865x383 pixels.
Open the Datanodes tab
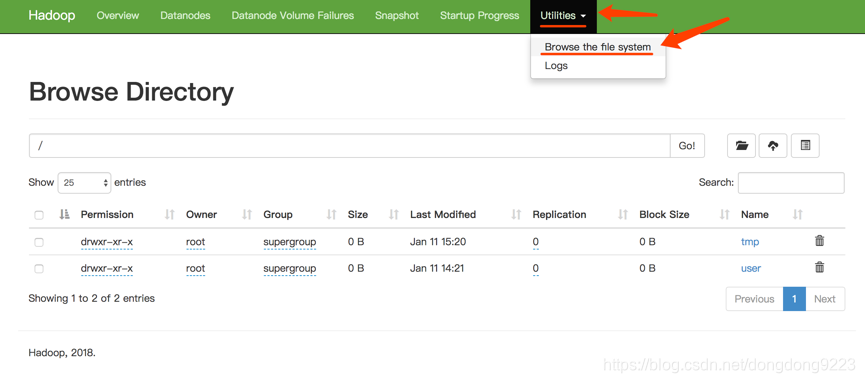tap(185, 16)
